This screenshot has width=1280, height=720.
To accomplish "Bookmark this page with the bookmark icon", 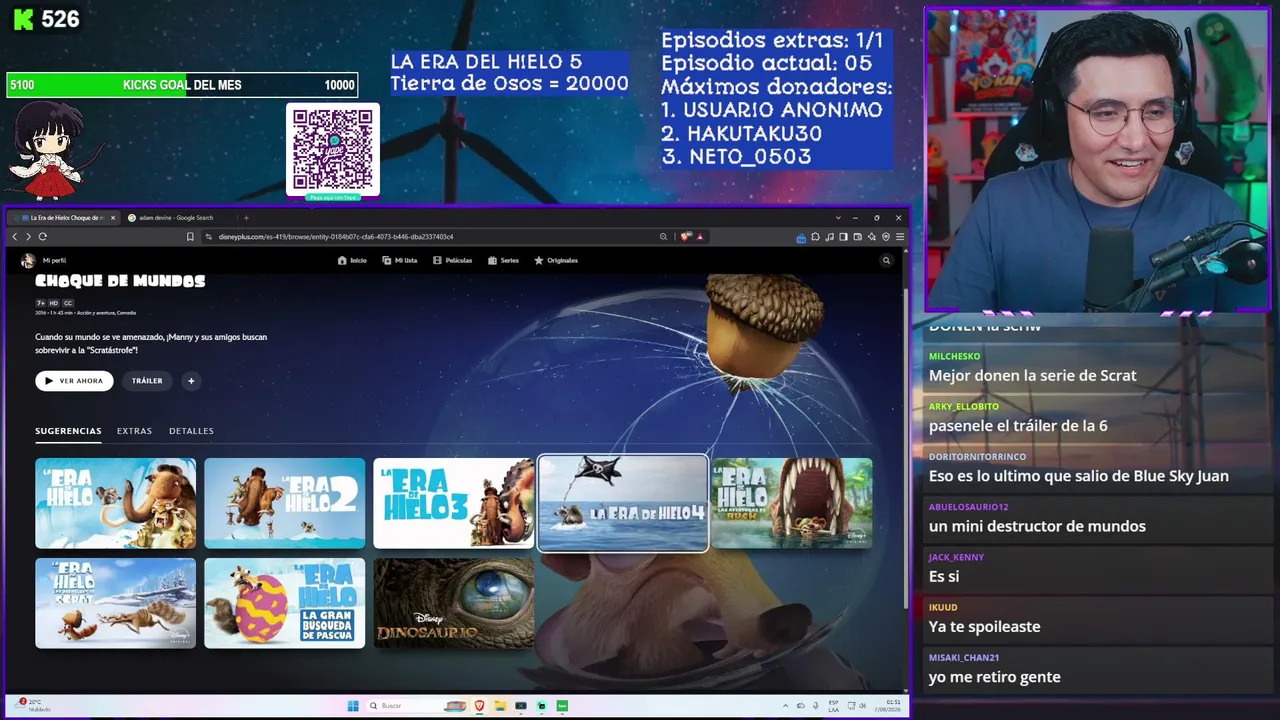I will tap(190, 237).
